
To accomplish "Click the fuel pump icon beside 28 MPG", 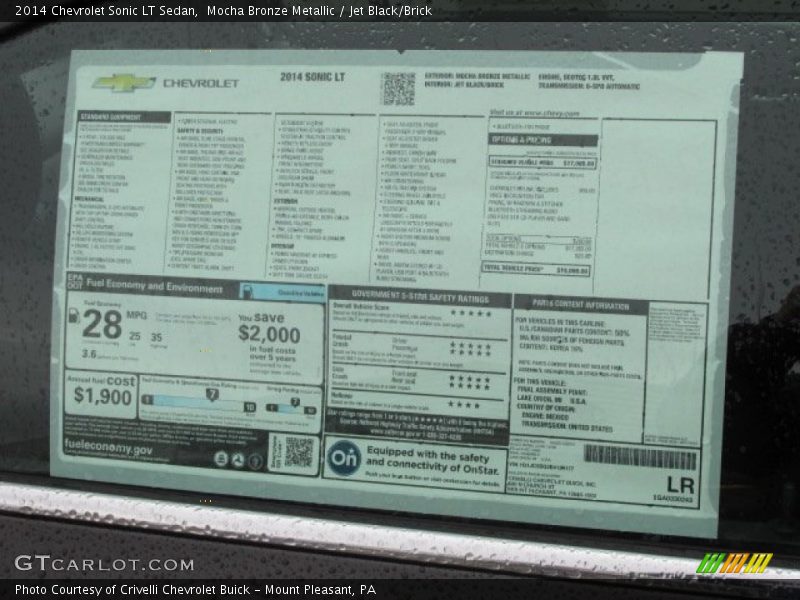I will click(x=73, y=317).
